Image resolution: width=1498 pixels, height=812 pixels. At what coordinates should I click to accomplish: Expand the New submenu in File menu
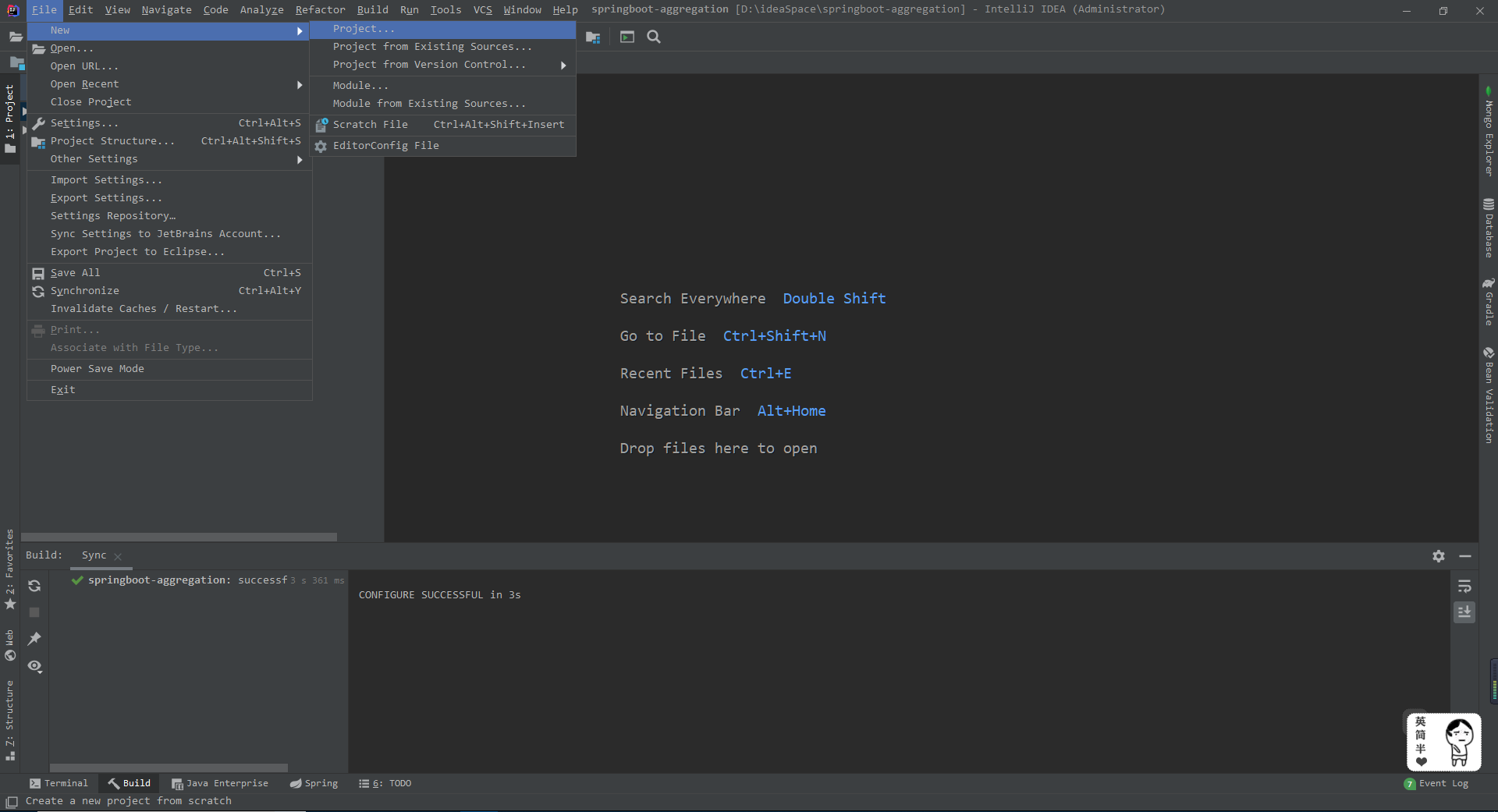169,30
